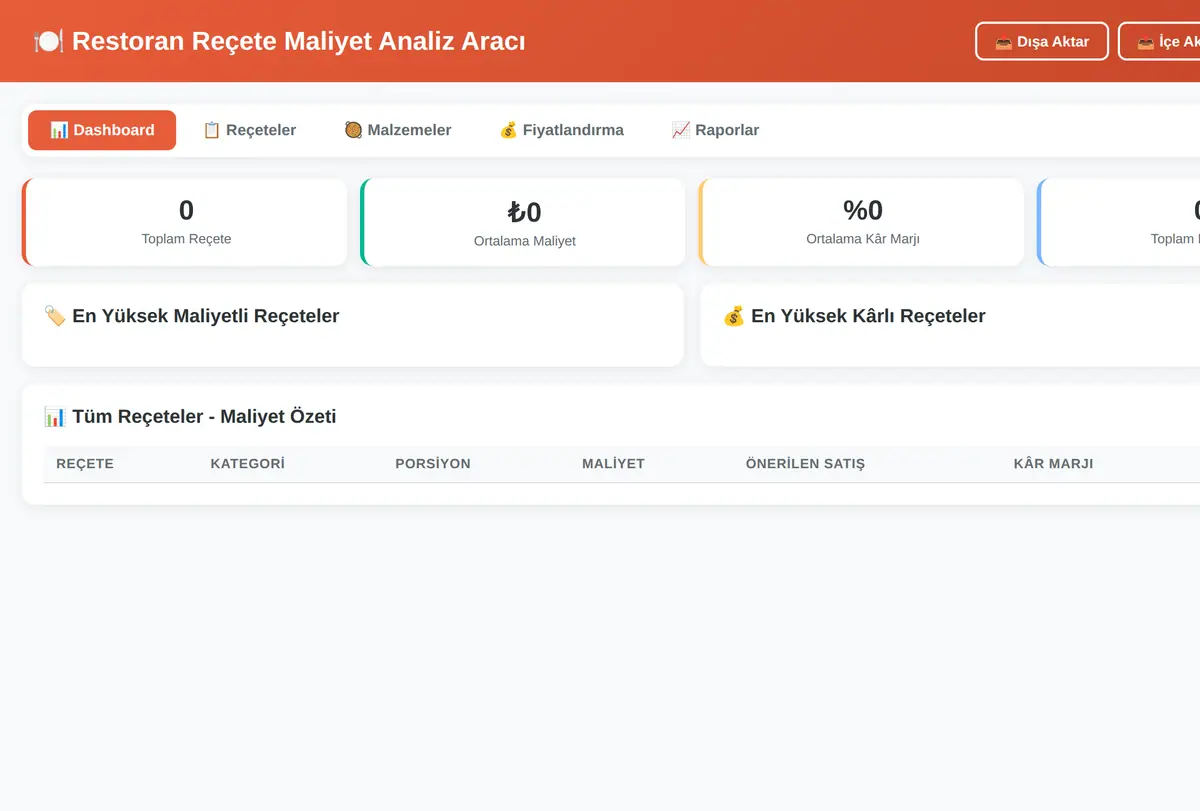Click the ÖNERİLEN SATIŞ column header

(805, 464)
